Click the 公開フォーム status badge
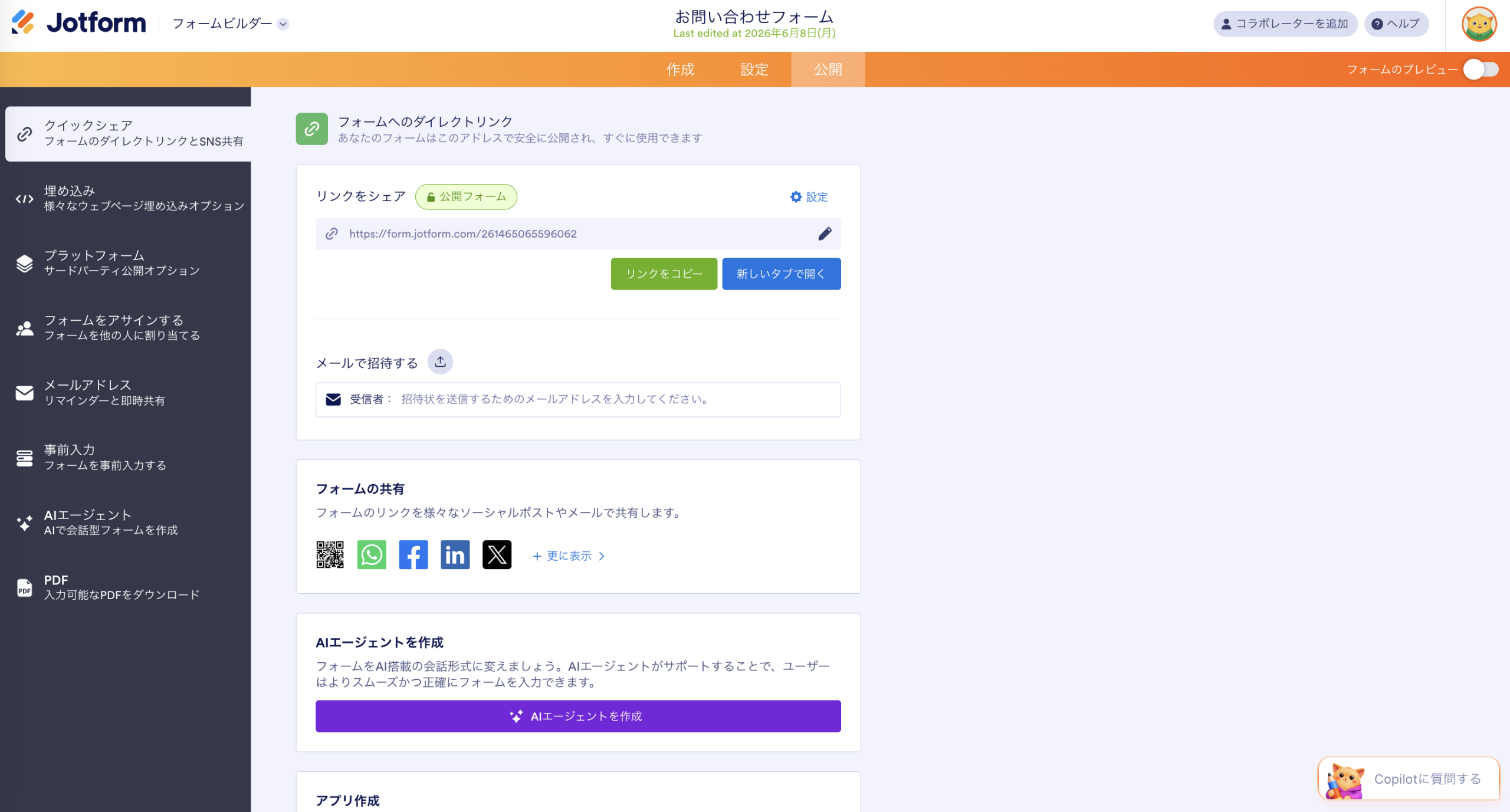 [x=466, y=197]
